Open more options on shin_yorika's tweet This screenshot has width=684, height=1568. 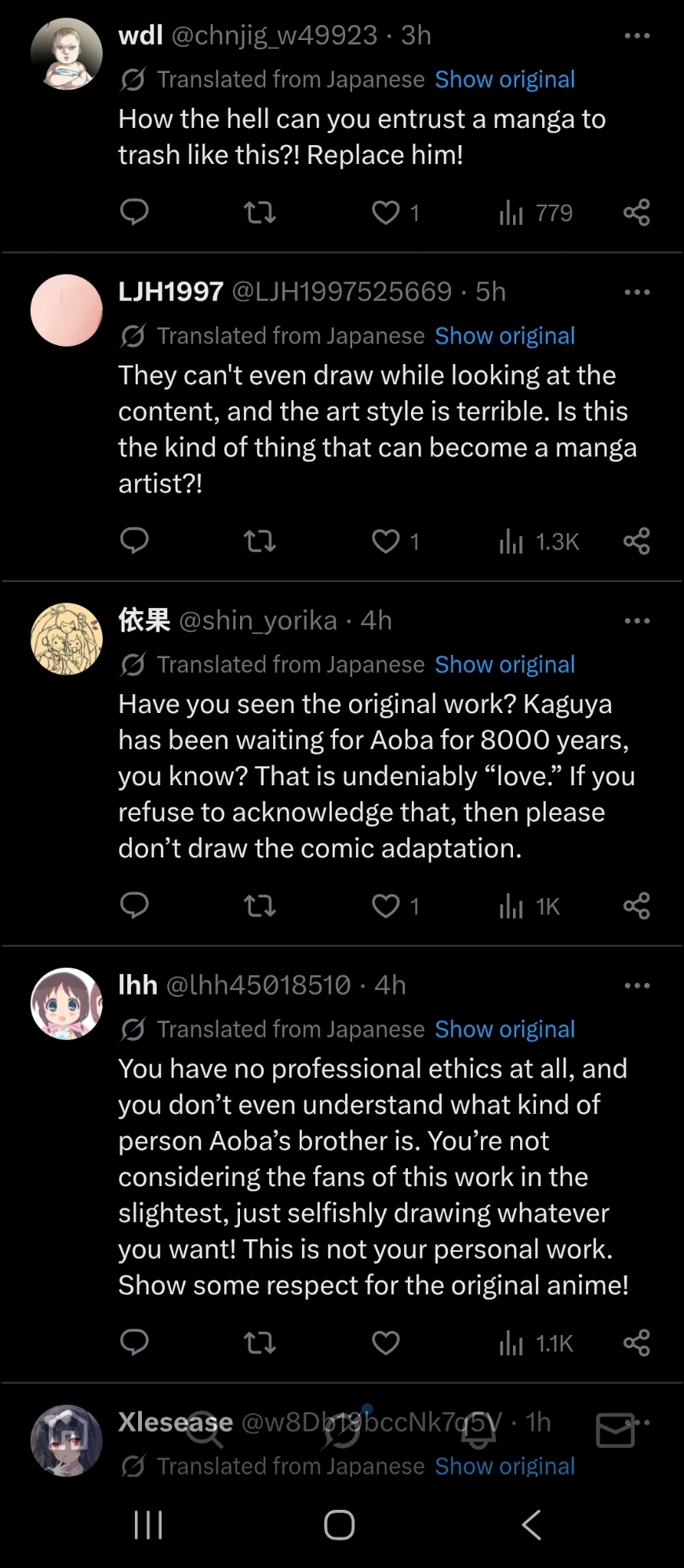pos(636,621)
